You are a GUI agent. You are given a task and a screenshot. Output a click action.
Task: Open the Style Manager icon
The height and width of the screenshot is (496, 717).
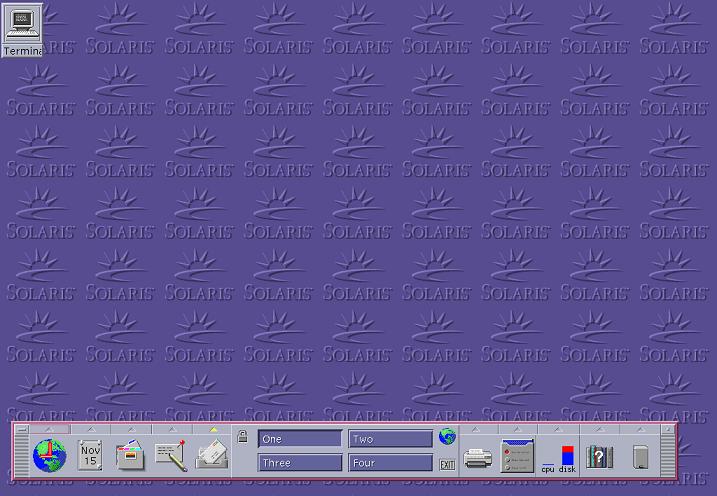point(518,456)
